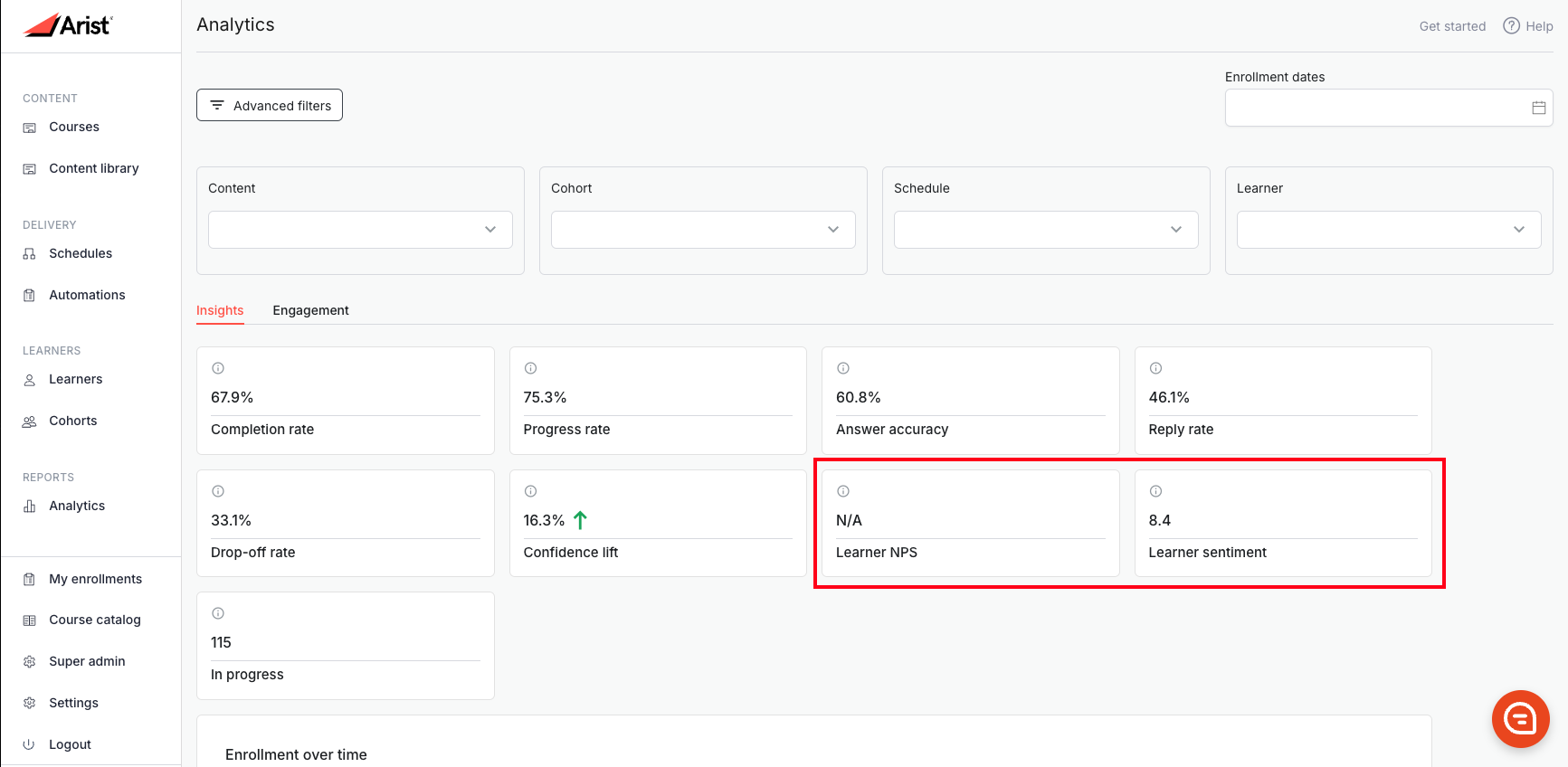Expand the Learner filter dropdown
Image resolution: width=1568 pixels, height=767 pixels.
click(1389, 230)
